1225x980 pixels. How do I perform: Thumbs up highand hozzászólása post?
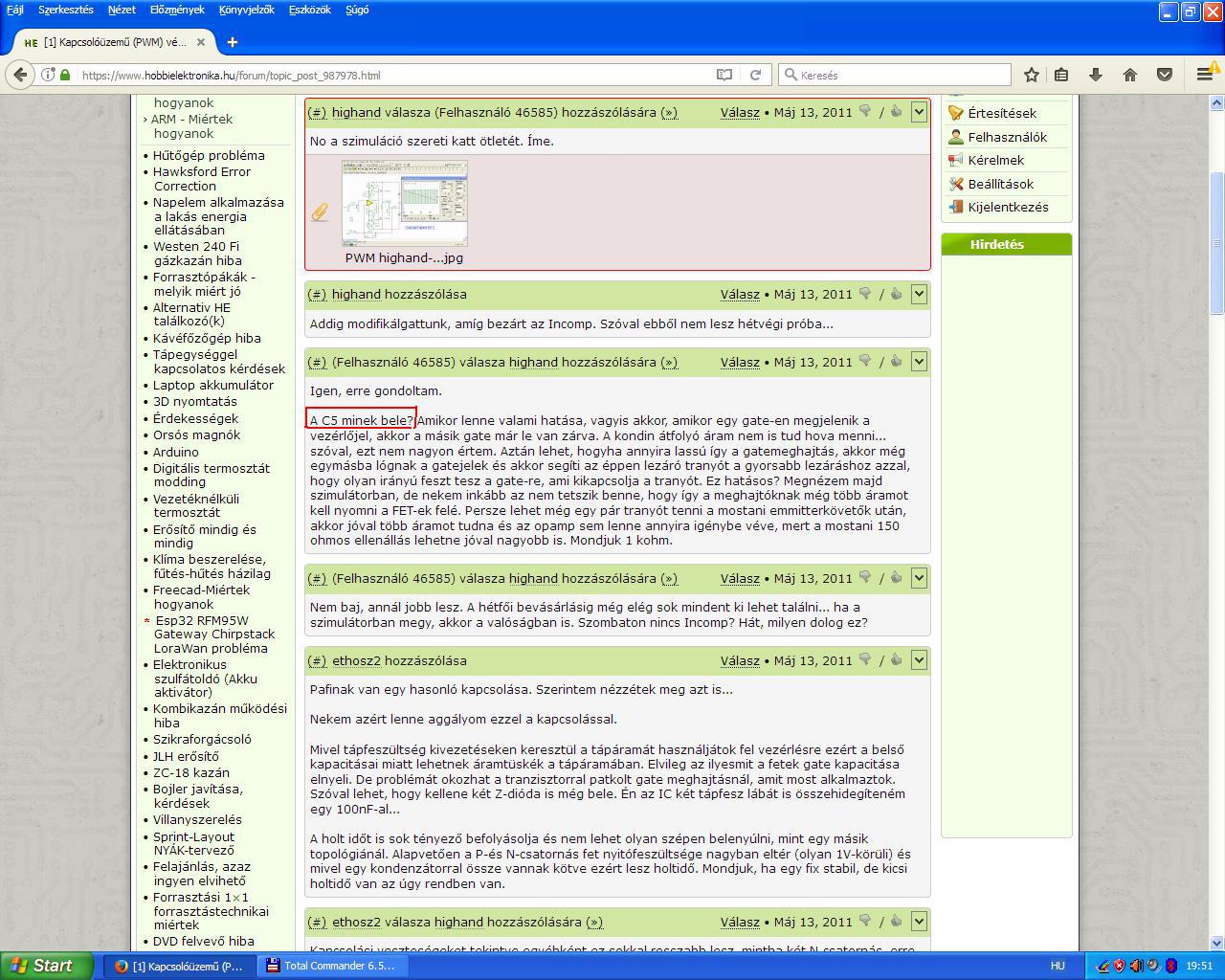click(x=897, y=293)
